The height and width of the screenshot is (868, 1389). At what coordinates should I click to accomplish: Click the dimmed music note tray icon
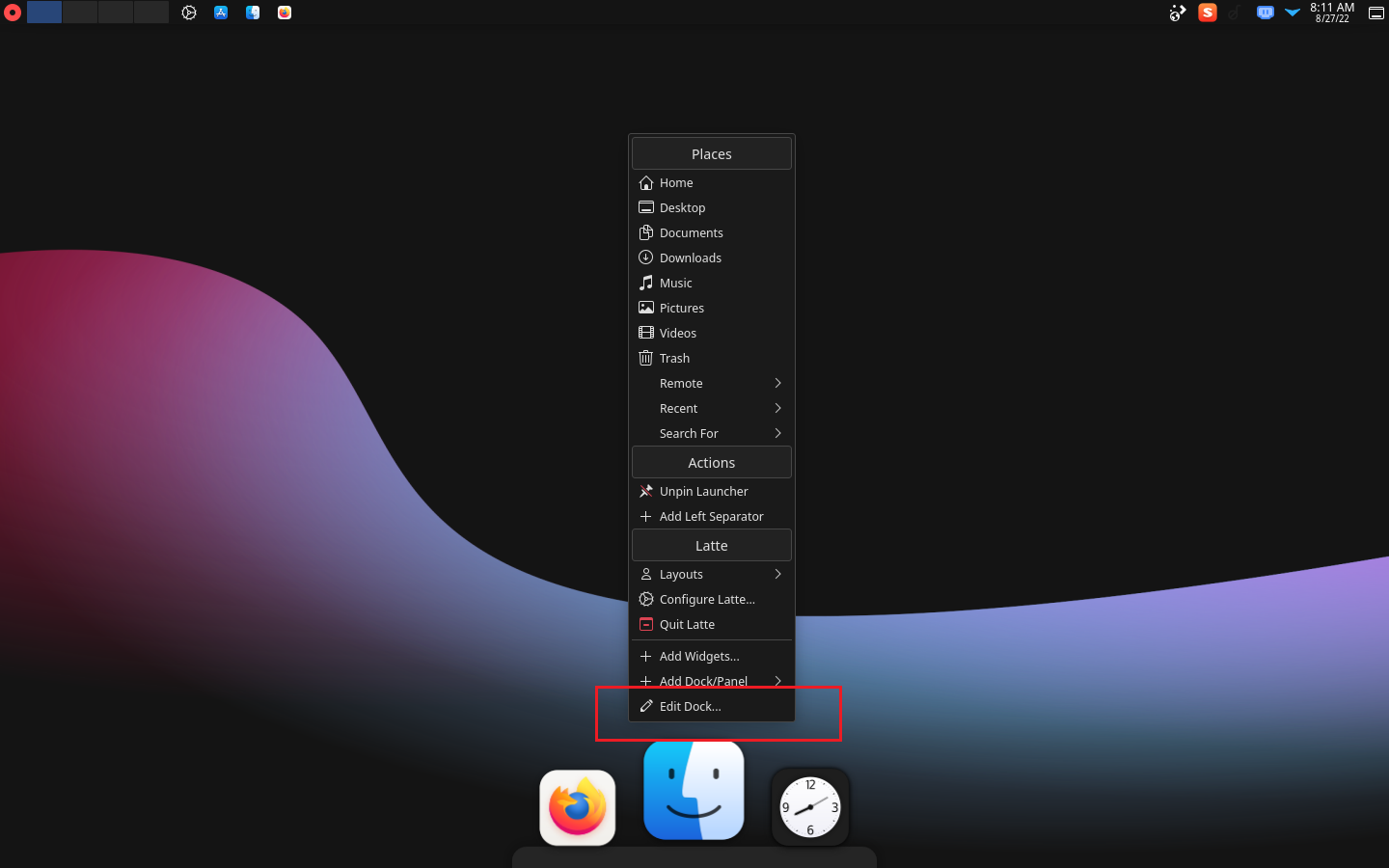click(1236, 13)
